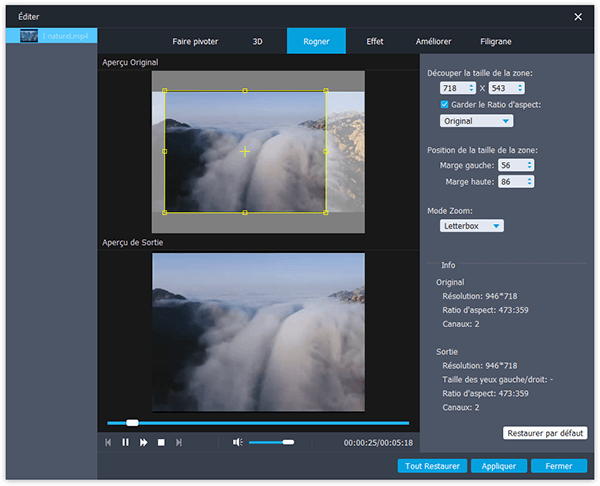Click the crosshair center of crop area

245,151
